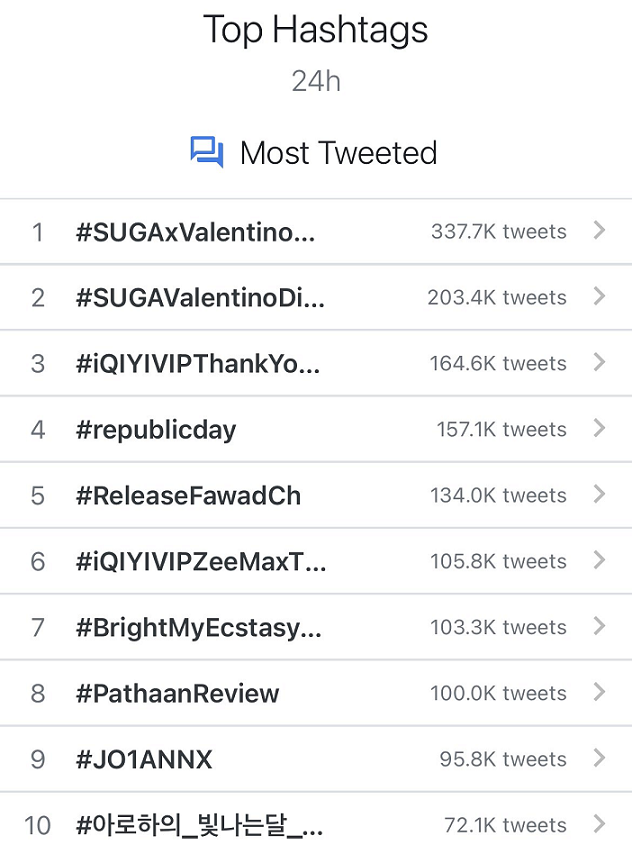
Task: Open the #SUGAxValentino hashtag
Action: (x=195, y=232)
